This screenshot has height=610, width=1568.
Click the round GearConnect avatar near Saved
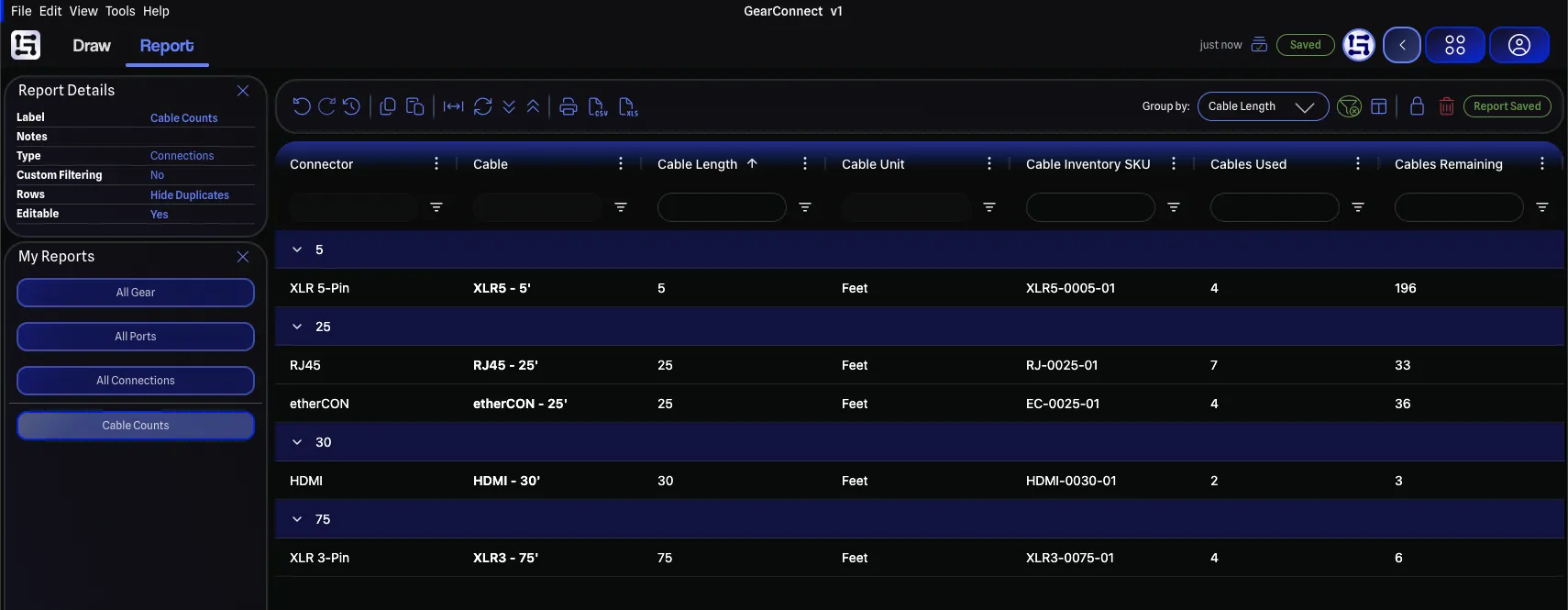(x=1359, y=45)
